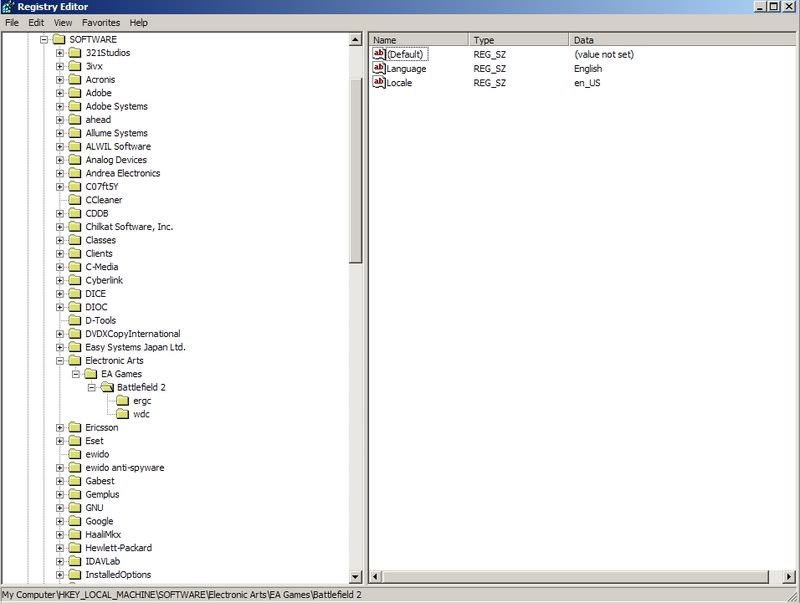Viewport: 800px width, 603px height.
Task: Click the 3ivx folder icon
Action: (75, 66)
